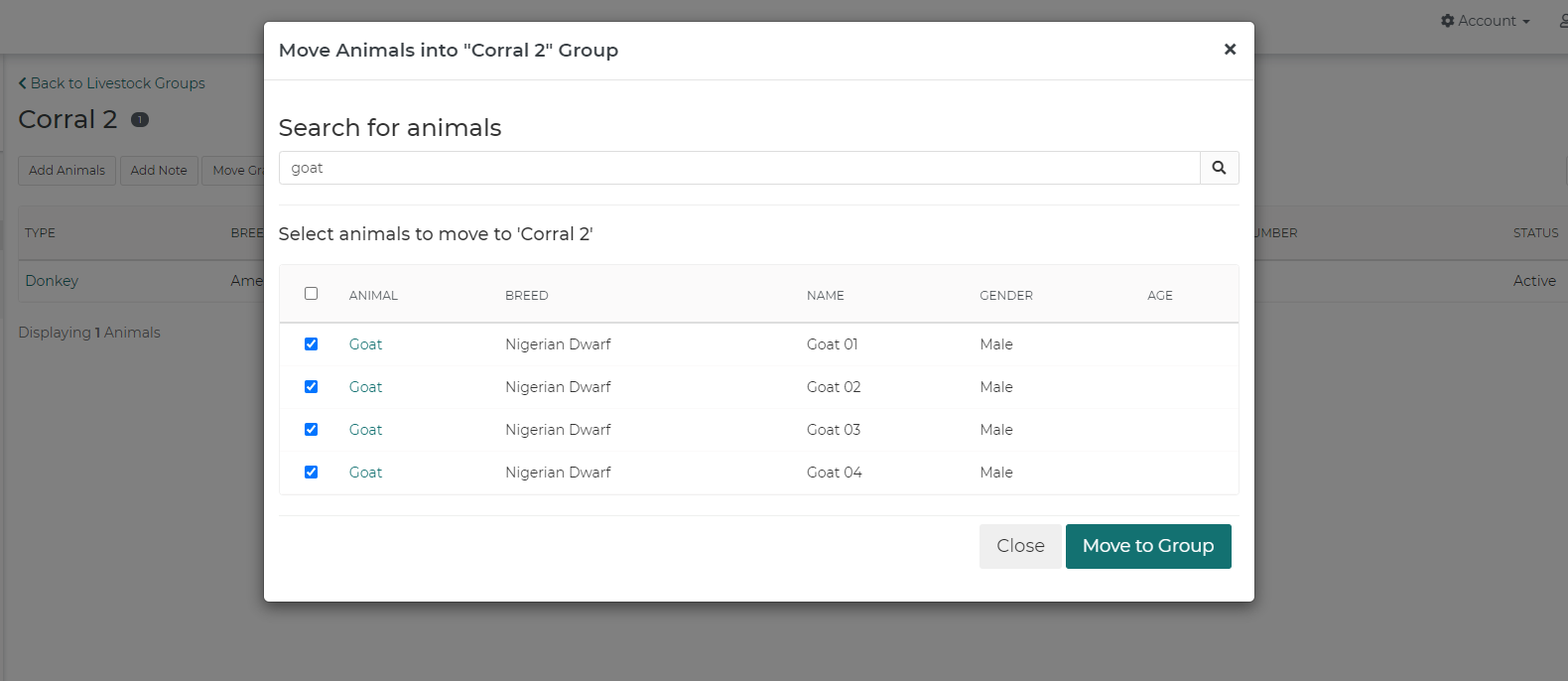This screenshot has height=681, width=1568.
Task: Click the back chevron beside Livestock Groups
Action: [23, 83]
